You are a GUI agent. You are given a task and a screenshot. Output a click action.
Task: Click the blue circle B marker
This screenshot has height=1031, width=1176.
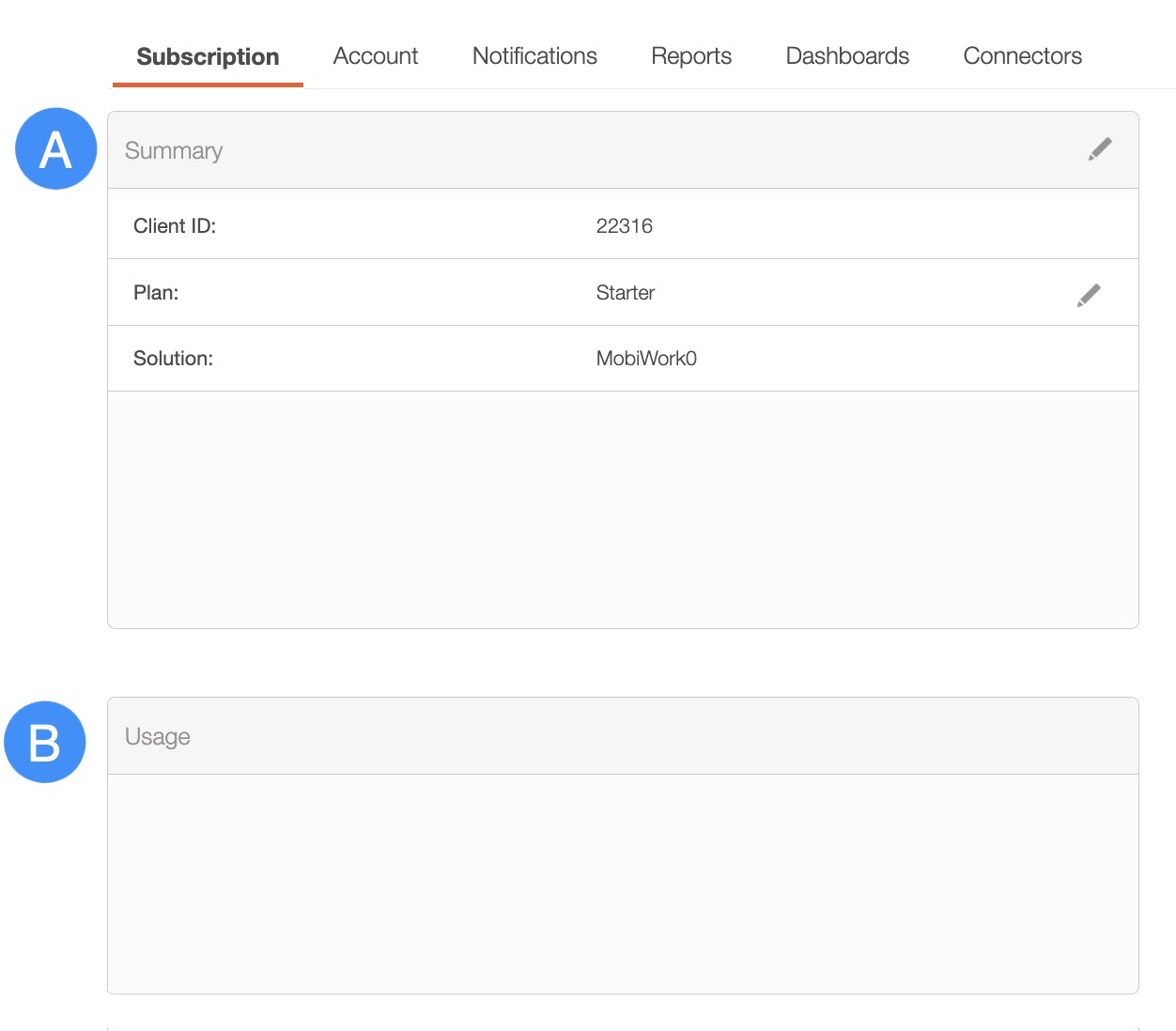[x=45, y=742]
